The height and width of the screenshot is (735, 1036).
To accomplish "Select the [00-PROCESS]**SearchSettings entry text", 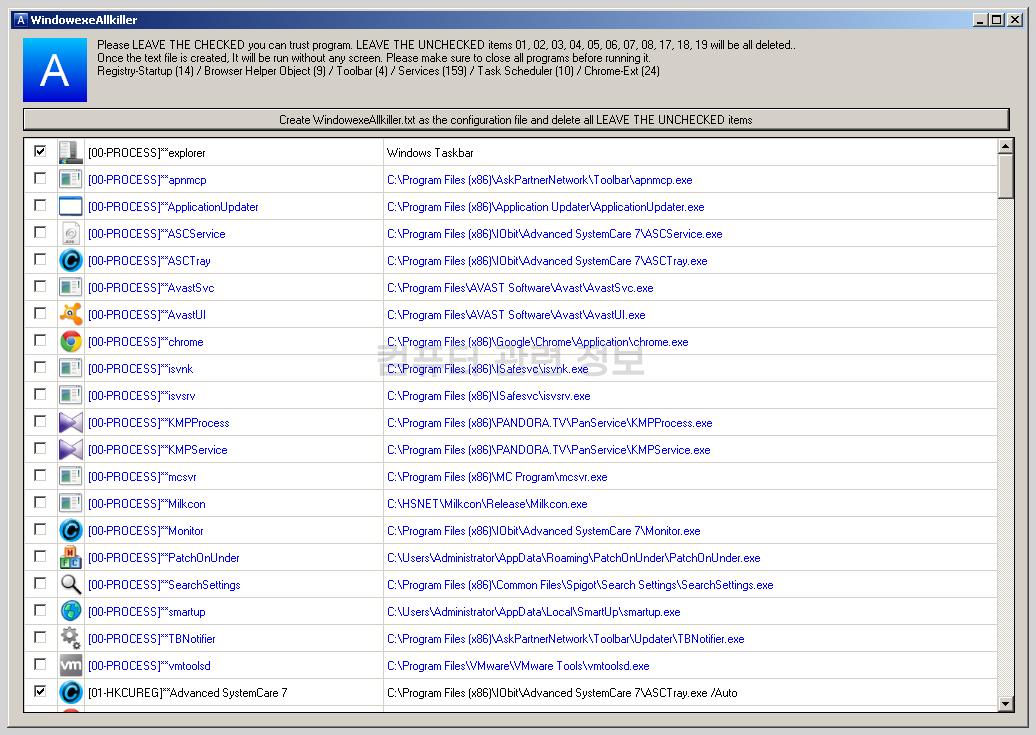I will (x=165, y=585).
